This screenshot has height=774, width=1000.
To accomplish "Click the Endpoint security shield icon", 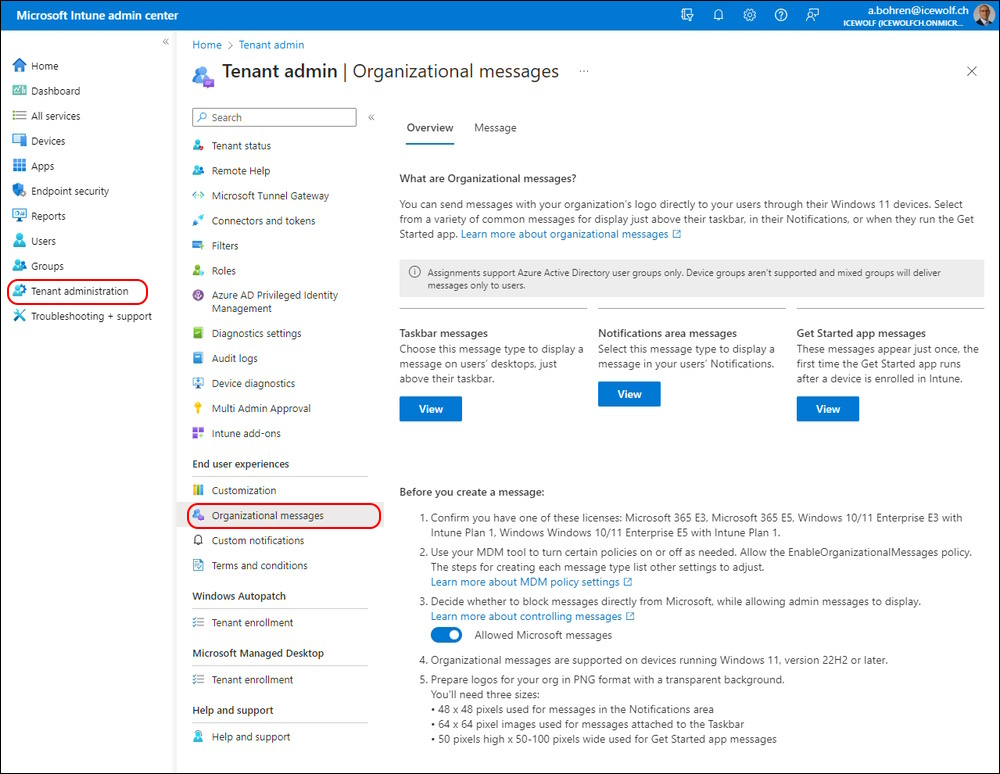I will click(x=20, y=191).
